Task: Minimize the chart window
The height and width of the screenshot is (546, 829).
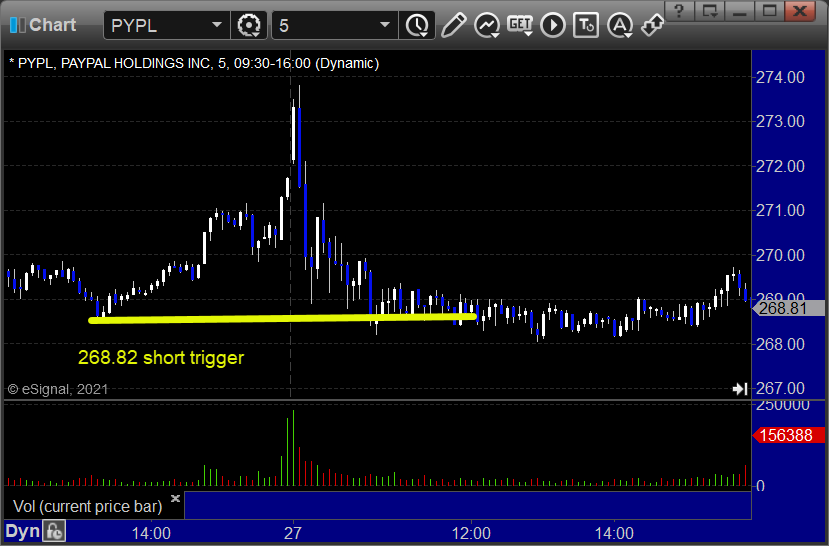Action: point(740,10)
